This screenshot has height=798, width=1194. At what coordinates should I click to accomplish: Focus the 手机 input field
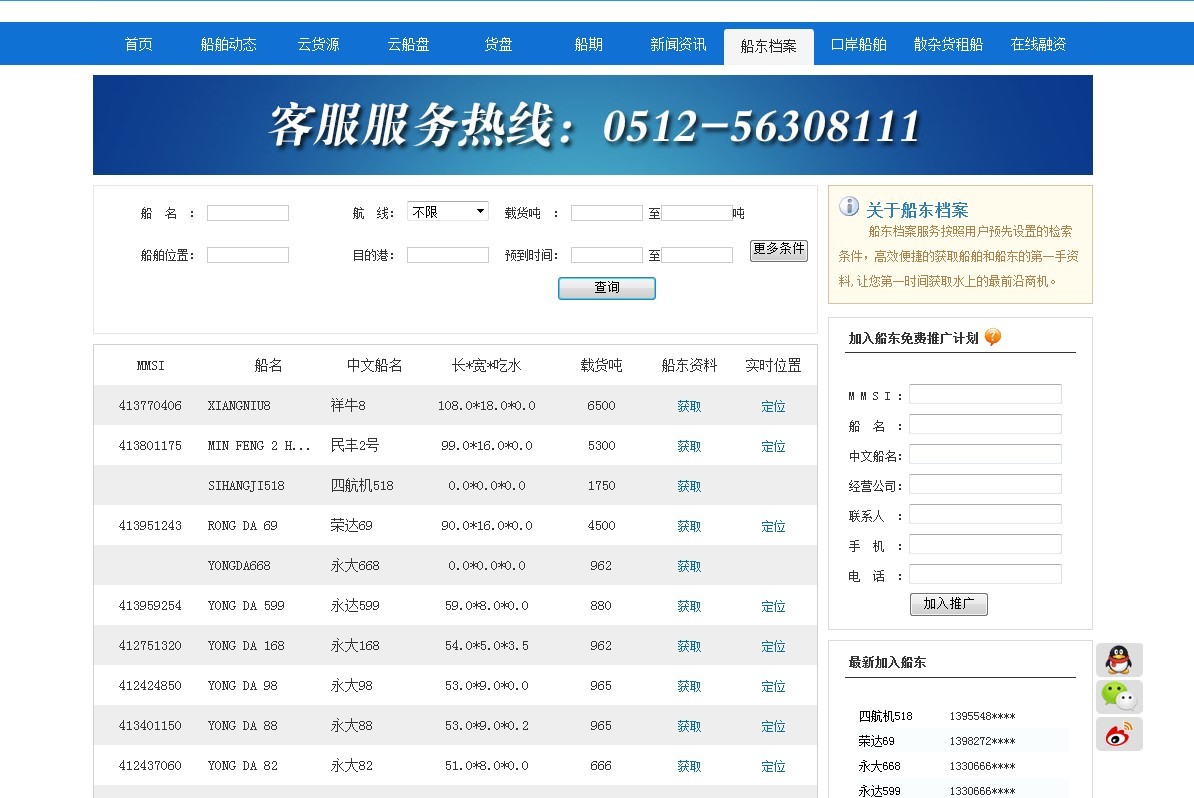pyautogui.click(x=985, y=544)
